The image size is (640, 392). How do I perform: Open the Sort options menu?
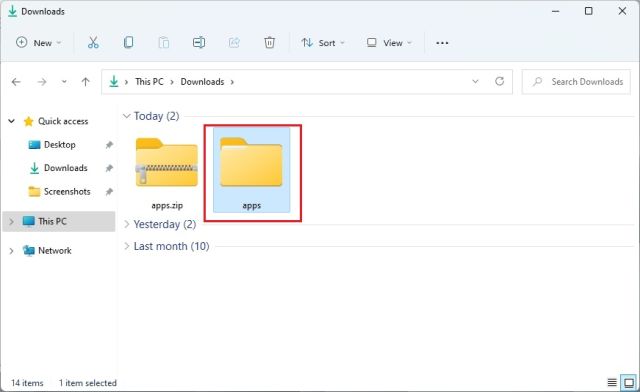[x=323, y=42]
